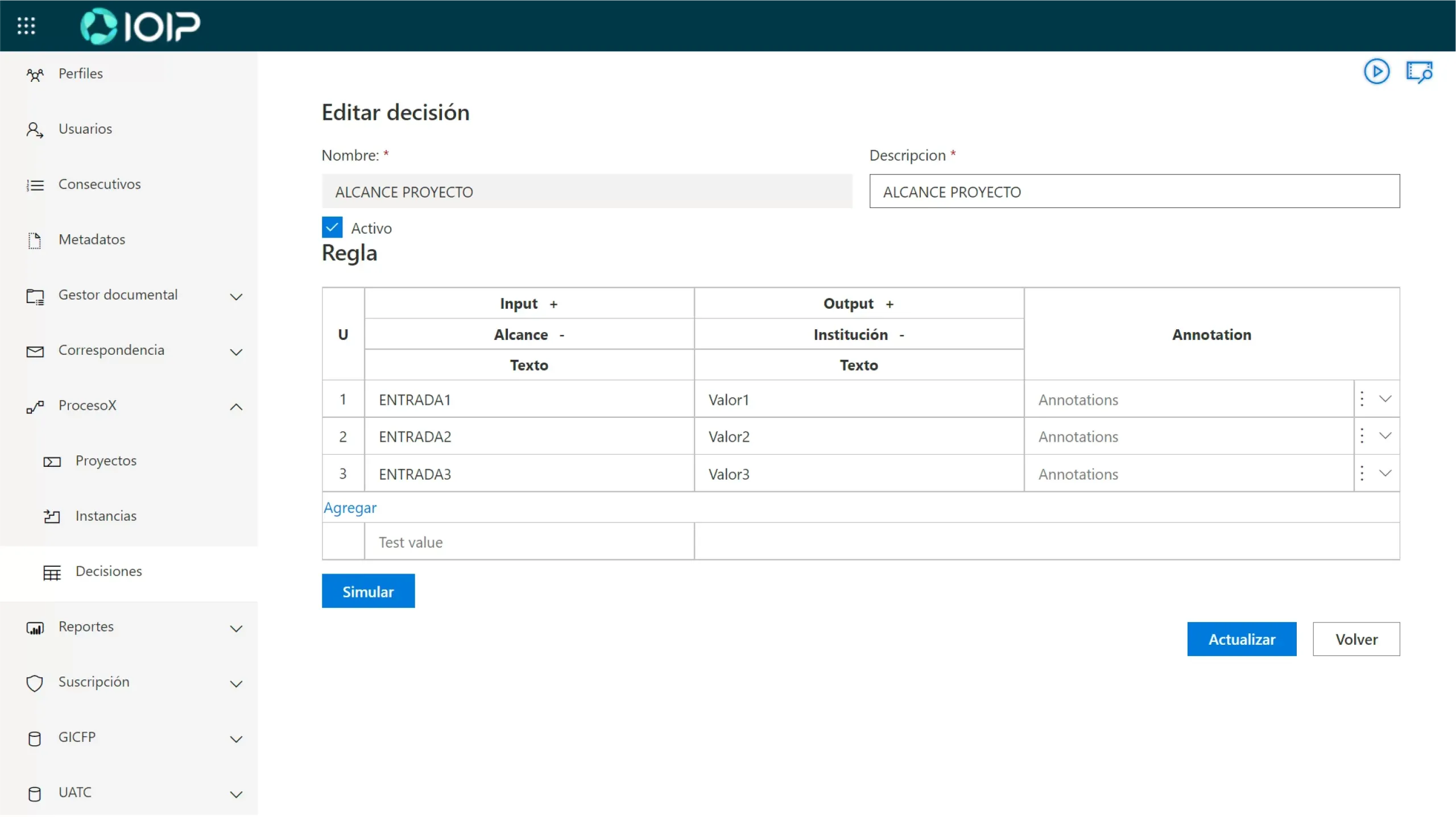Click the screen search icon top right
Image resolution: width=1456 pixels, height=817 pixels.
(x=1419, y=72)
